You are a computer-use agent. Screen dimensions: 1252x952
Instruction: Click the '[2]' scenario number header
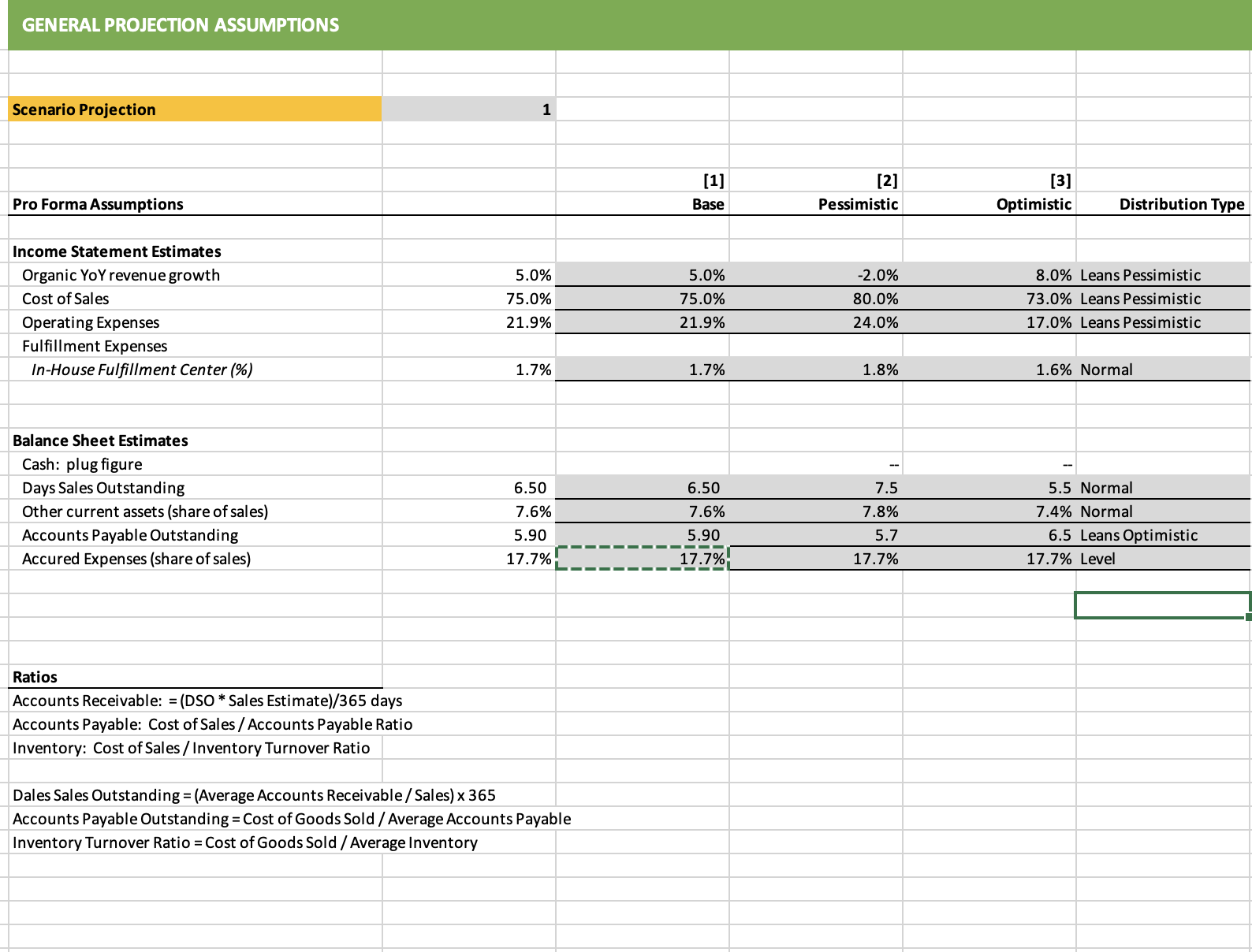click(x=887, y=180)
